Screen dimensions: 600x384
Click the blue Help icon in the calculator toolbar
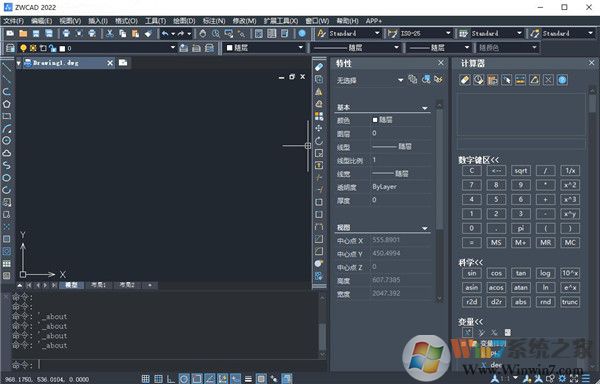[x=562, y=80]
